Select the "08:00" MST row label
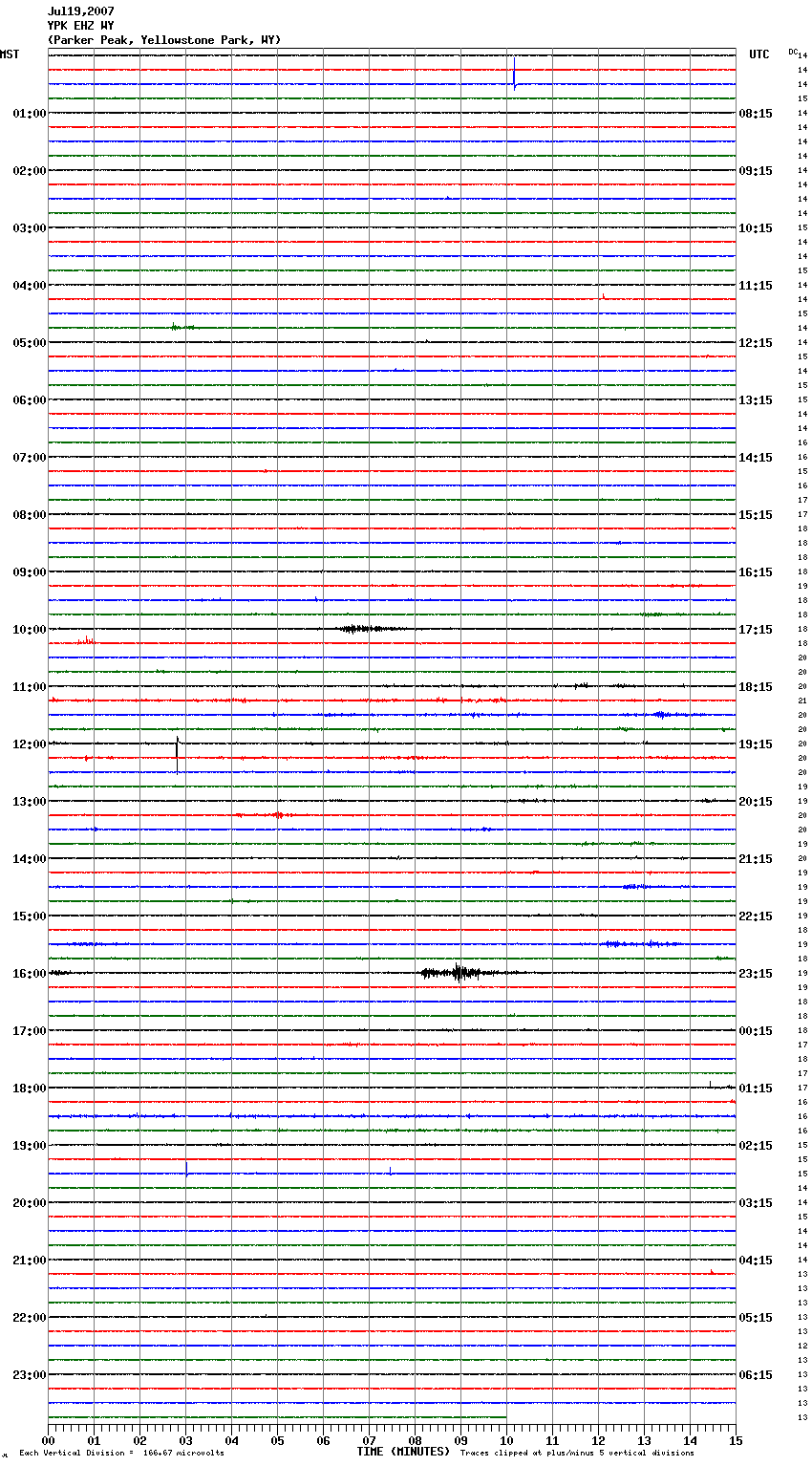The image size is (812, 1466). [x=30, y=515]
